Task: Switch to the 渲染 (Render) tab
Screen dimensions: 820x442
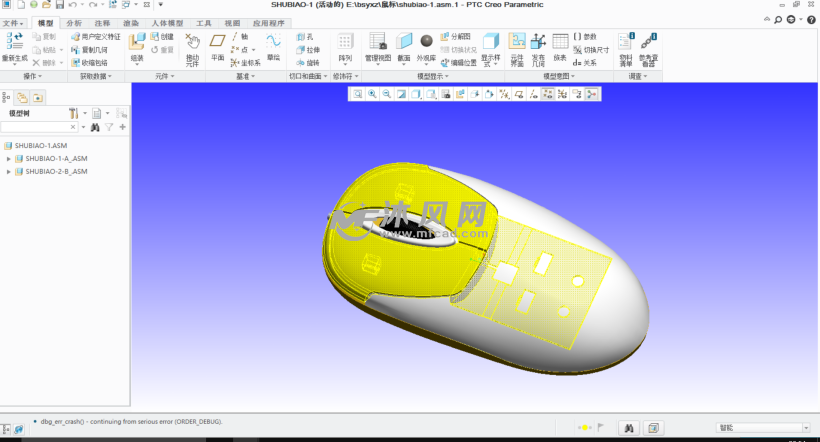Action: click(x=131, y=23)
